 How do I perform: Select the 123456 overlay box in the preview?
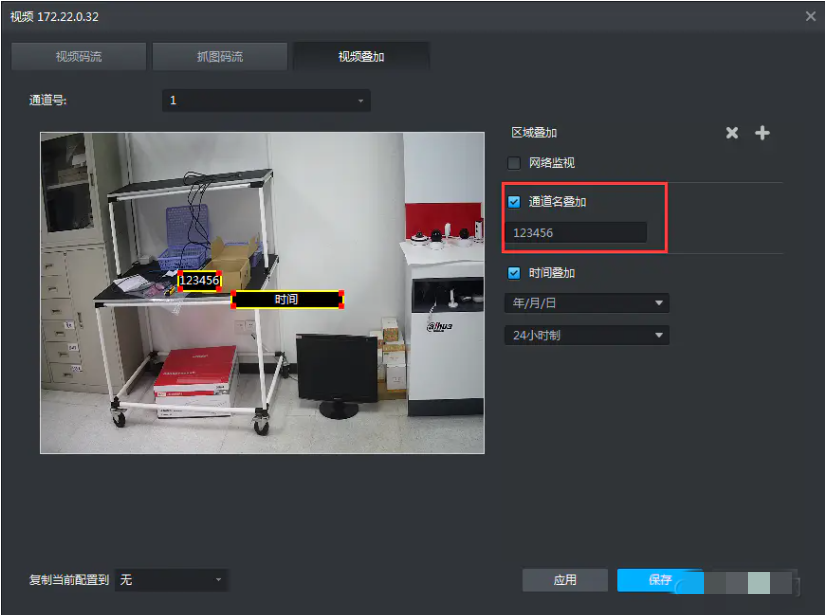(200, 281)
